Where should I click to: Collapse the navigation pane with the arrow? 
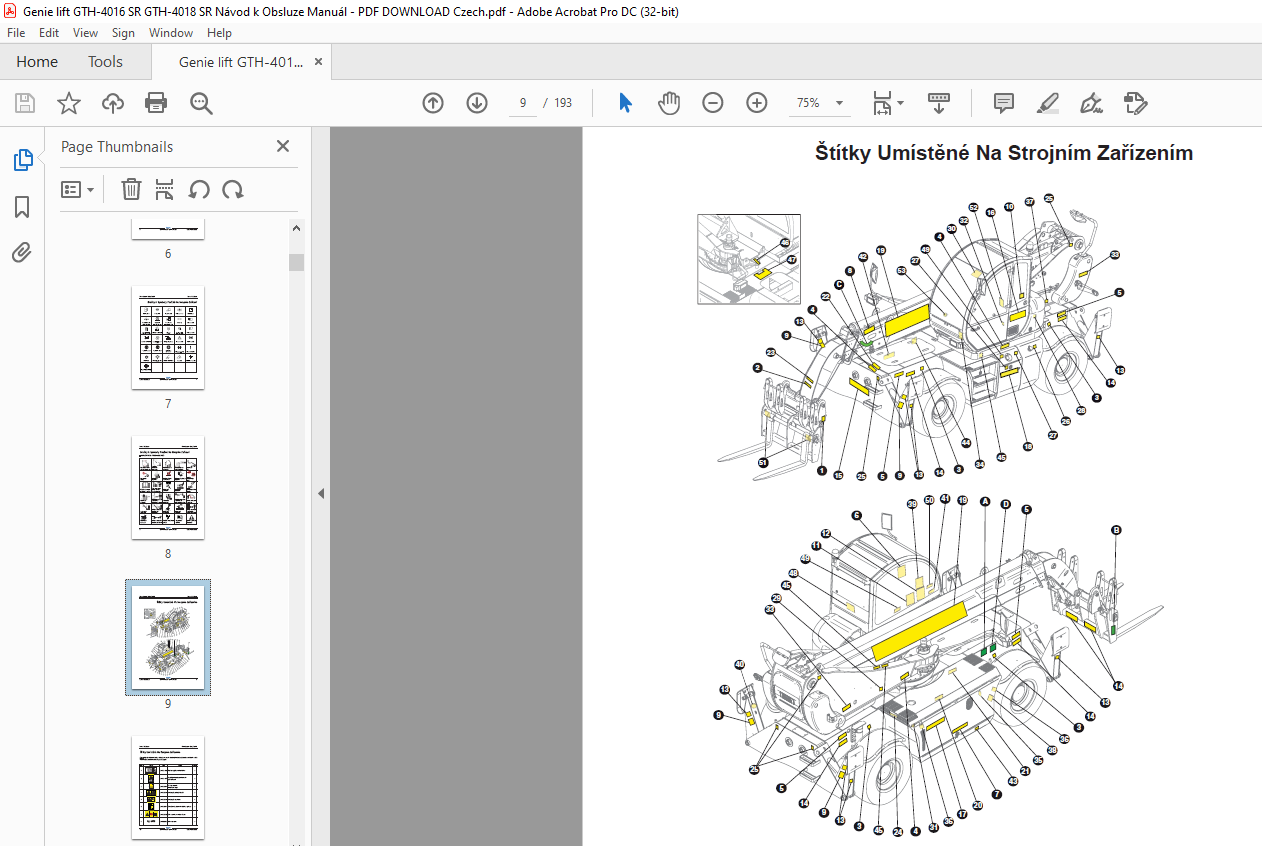pos(321,493)
